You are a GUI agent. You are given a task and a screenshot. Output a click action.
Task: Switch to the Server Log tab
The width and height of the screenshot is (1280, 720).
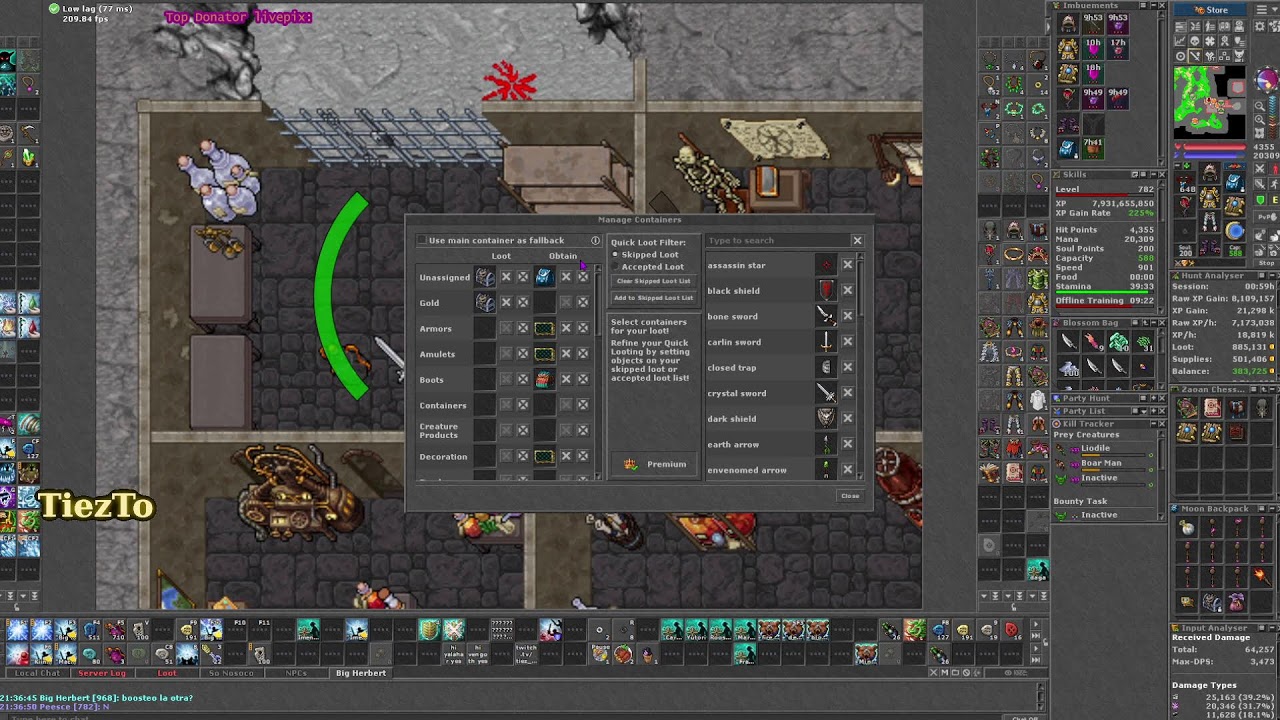(x=102, y=673)
